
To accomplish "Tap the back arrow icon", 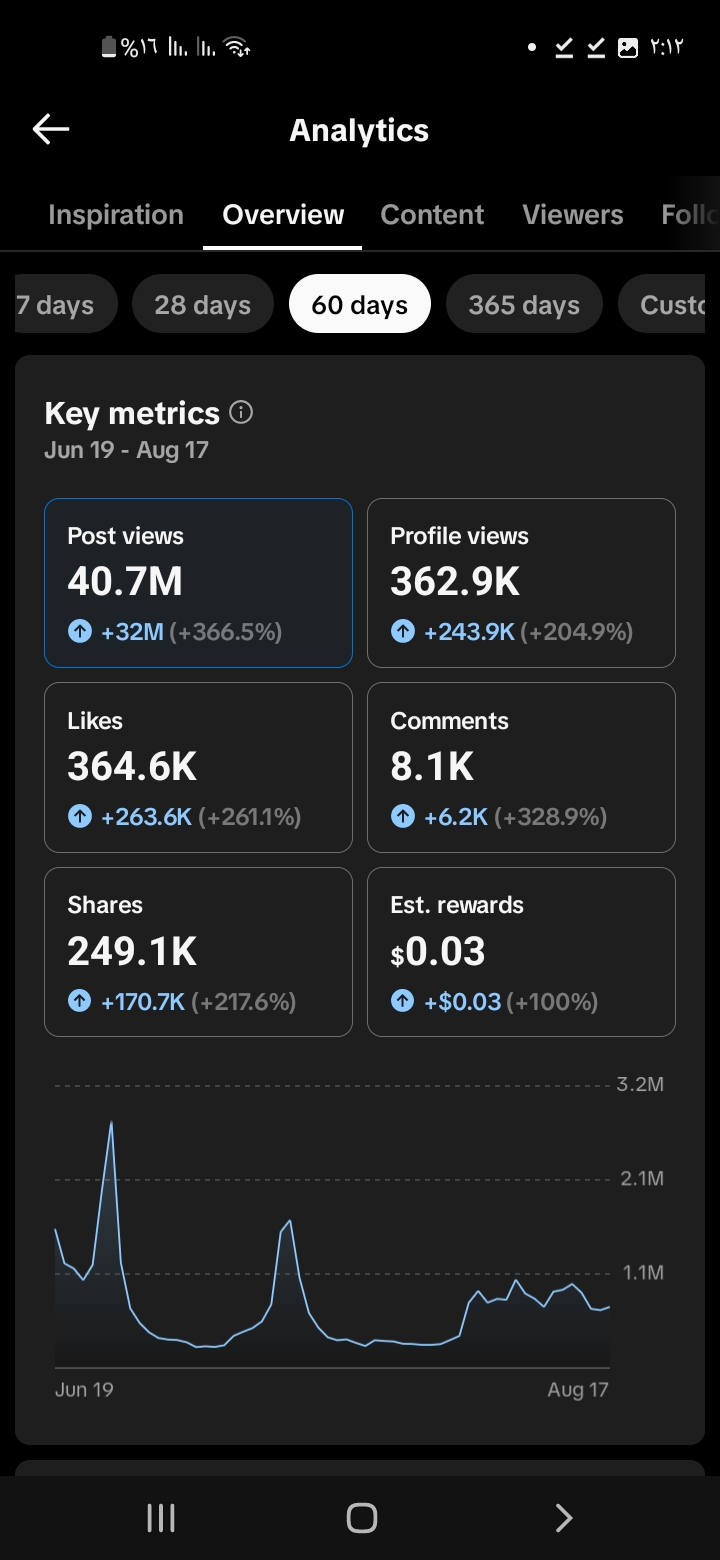I will 50,129.
